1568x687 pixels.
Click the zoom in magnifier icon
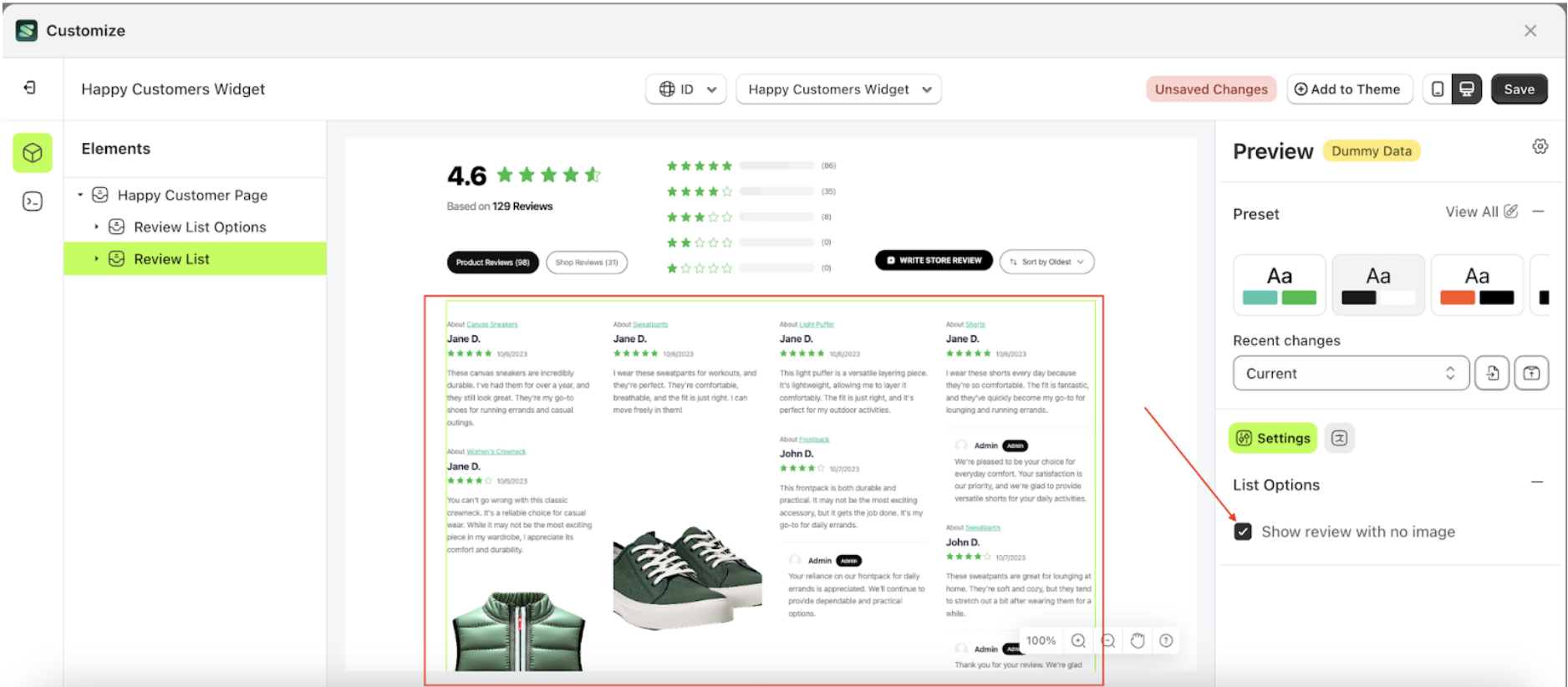pos(1078,641)
